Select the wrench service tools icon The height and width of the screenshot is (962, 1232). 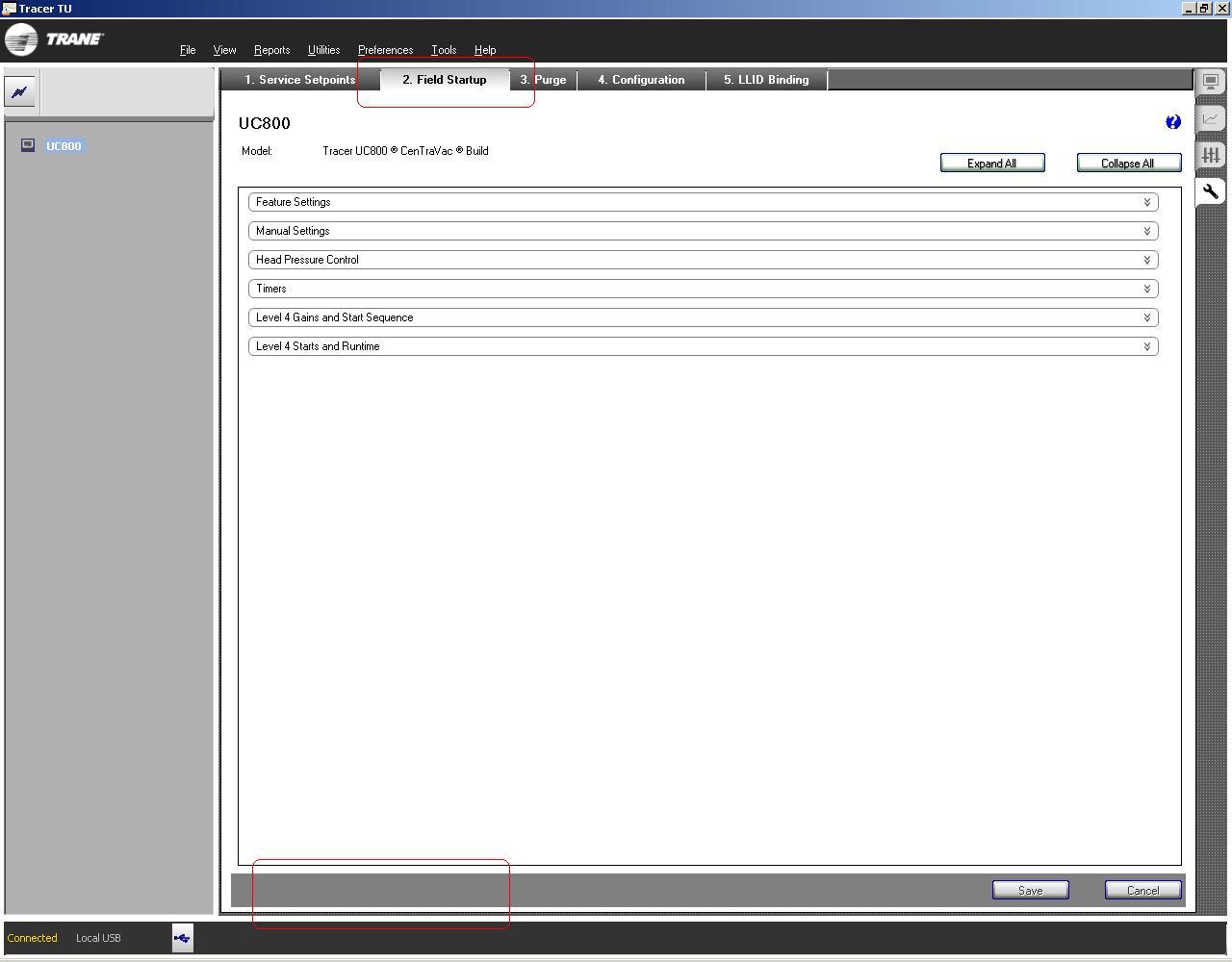1210,191
